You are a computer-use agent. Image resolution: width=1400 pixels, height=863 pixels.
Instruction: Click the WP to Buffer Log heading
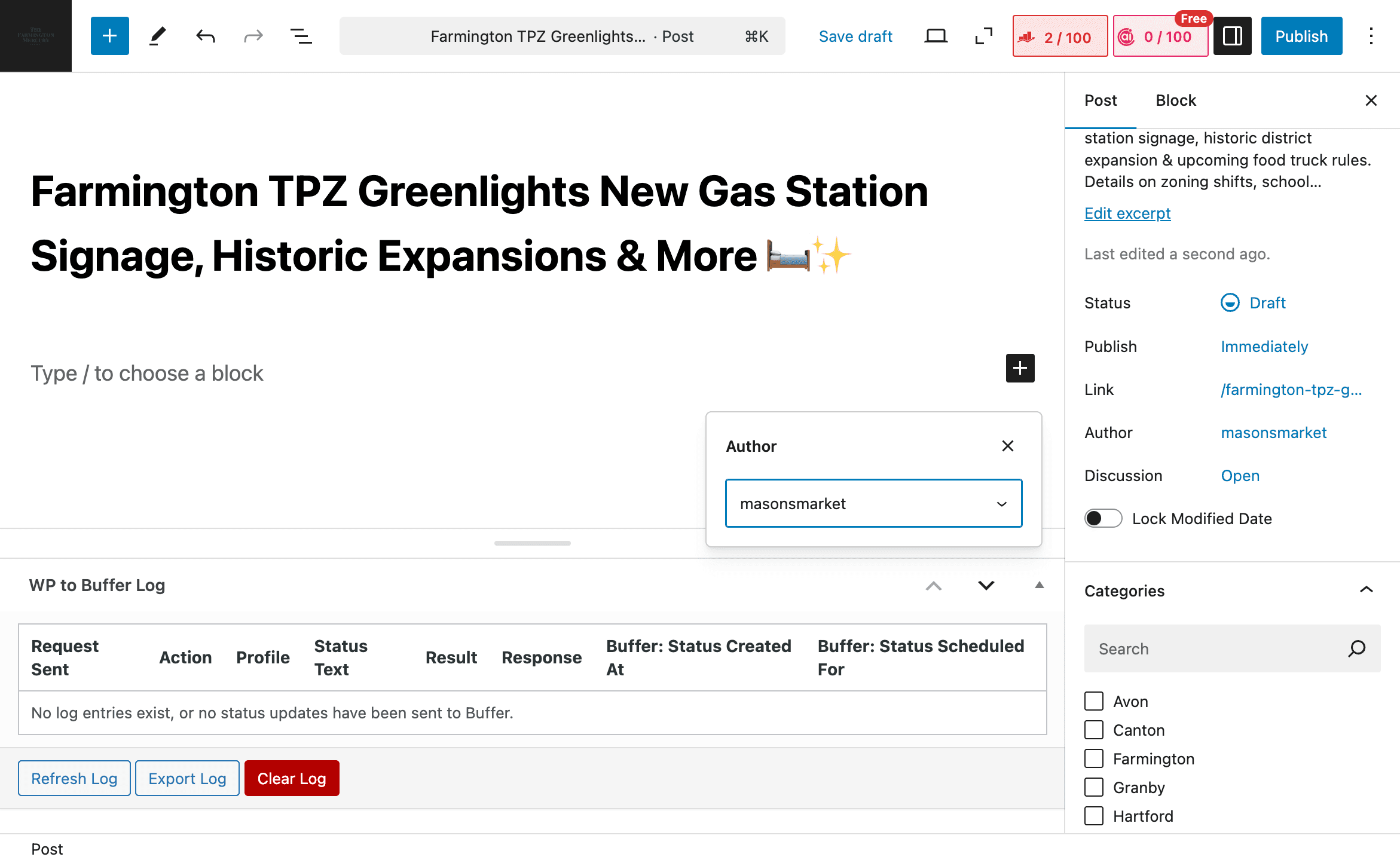[97, 585]
